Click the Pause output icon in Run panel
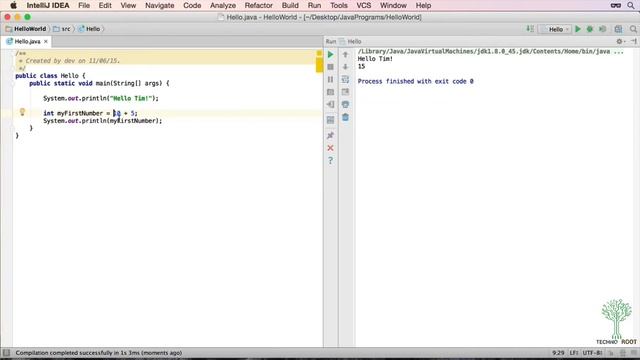The image size is (640, 360). tap(331, 80)
